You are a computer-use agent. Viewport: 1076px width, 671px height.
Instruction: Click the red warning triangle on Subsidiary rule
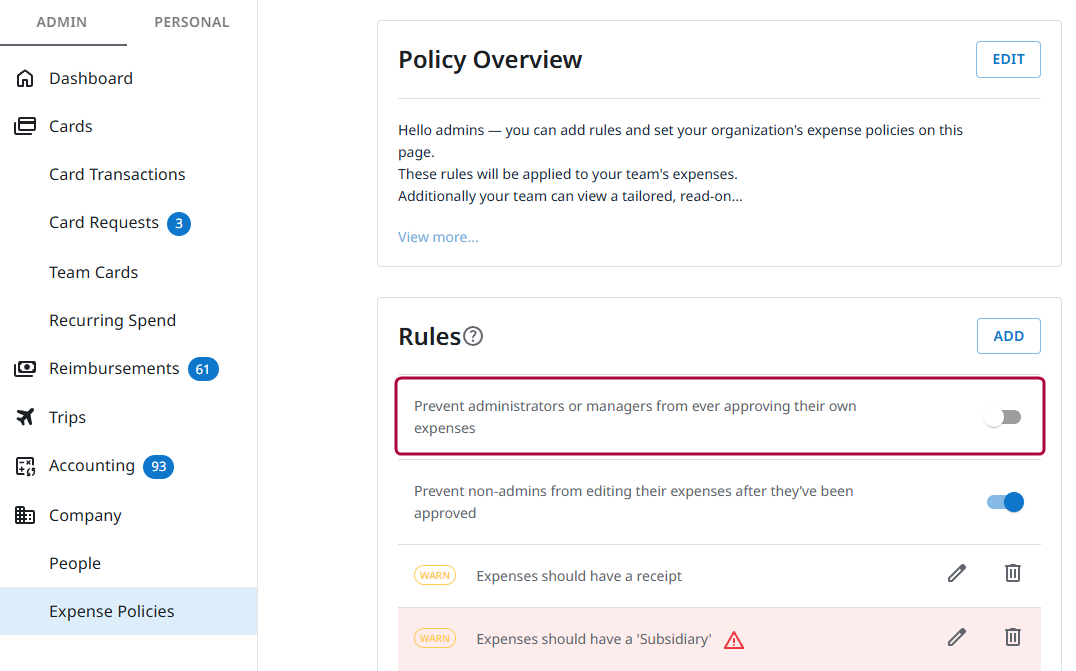tap(736, 638)
